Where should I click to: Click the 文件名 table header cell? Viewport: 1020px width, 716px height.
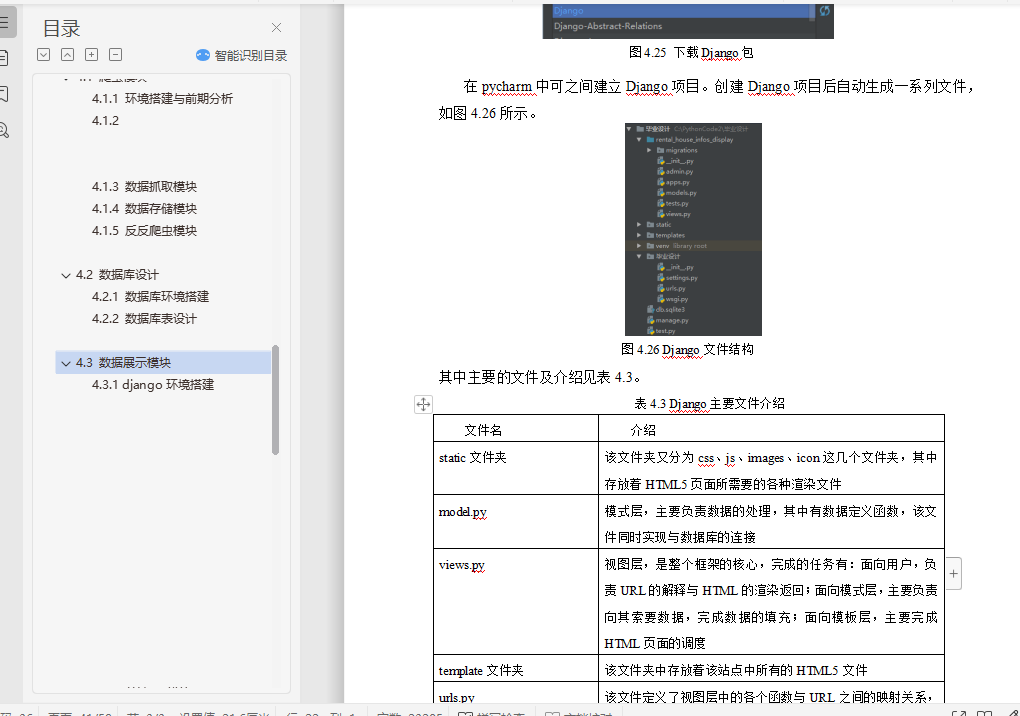[x=516, y=429]
